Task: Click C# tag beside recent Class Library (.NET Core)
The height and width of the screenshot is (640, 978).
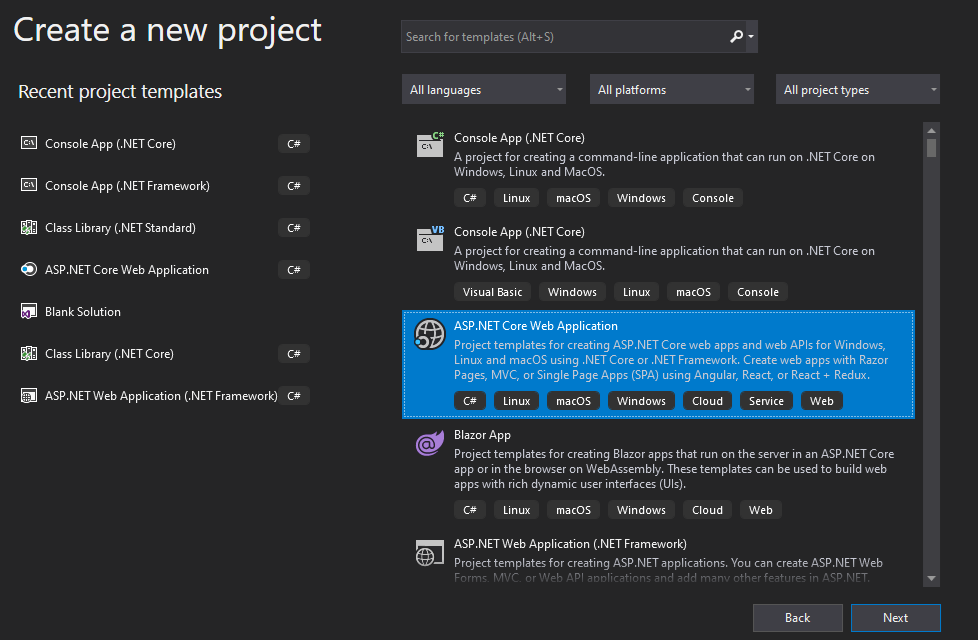Action: [294, 354]
